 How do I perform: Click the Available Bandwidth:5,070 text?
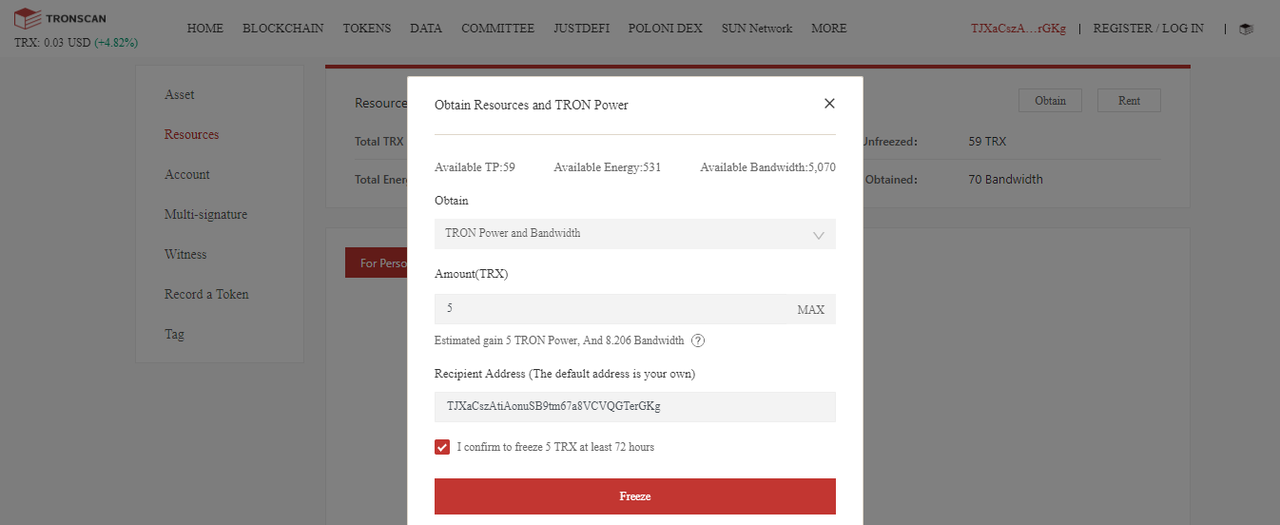(768, 168)
